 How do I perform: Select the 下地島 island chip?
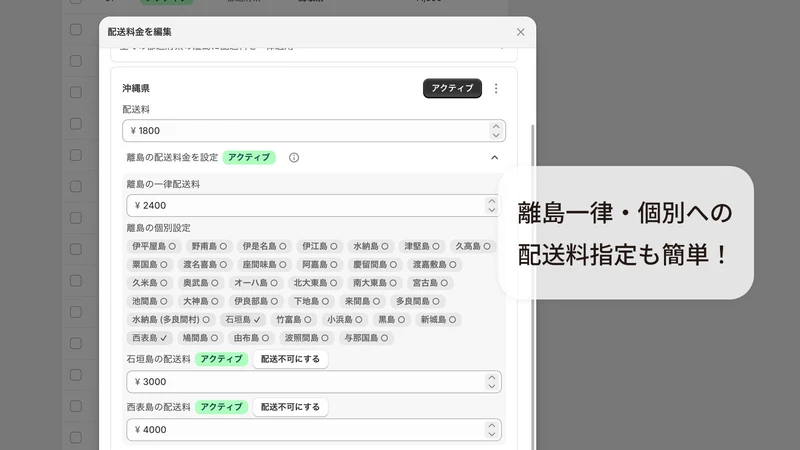pyautogui.click(x=311, y=302)
